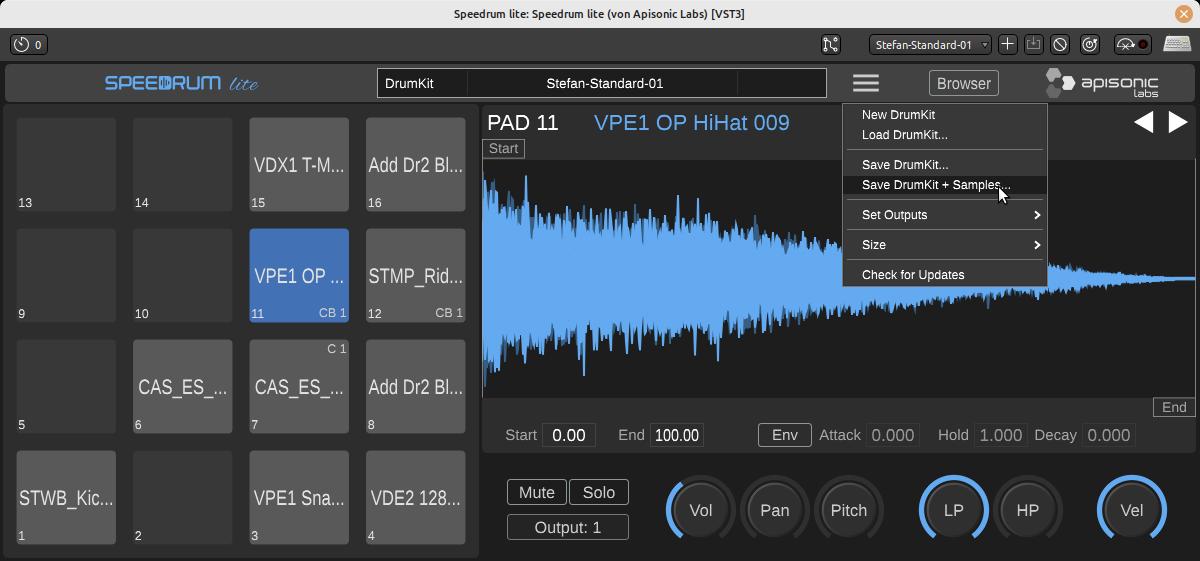Choose Save DrumKit... from menu
Screen dimensions: 1200x561
[945, 165]
